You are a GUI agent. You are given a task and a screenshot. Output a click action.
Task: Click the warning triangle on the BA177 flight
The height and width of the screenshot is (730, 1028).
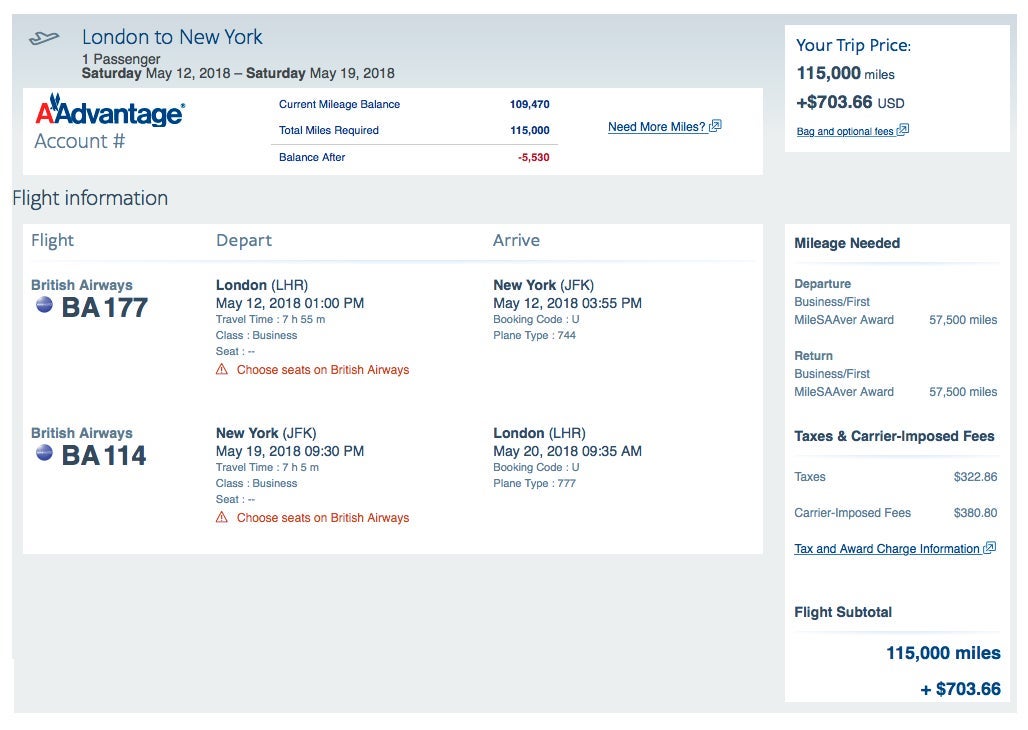(222, 370)
